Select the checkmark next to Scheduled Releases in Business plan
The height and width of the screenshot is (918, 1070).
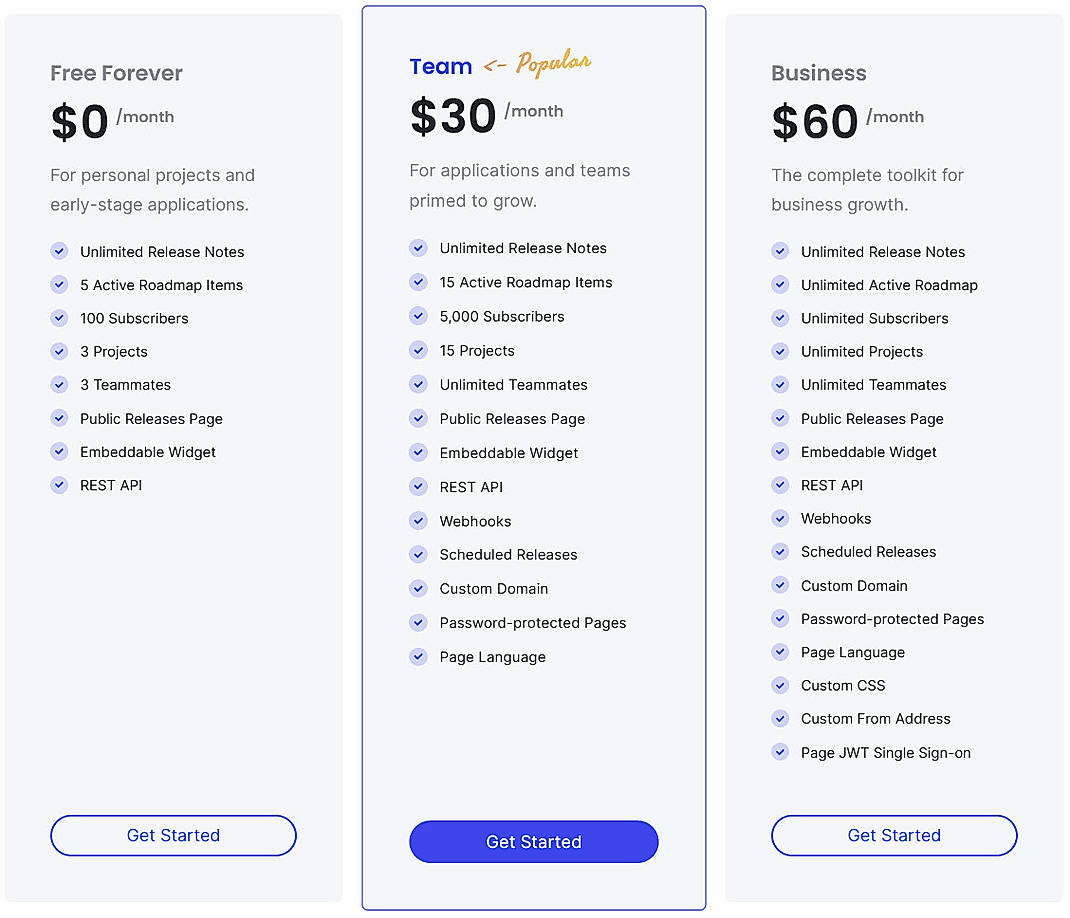point(779,551)
